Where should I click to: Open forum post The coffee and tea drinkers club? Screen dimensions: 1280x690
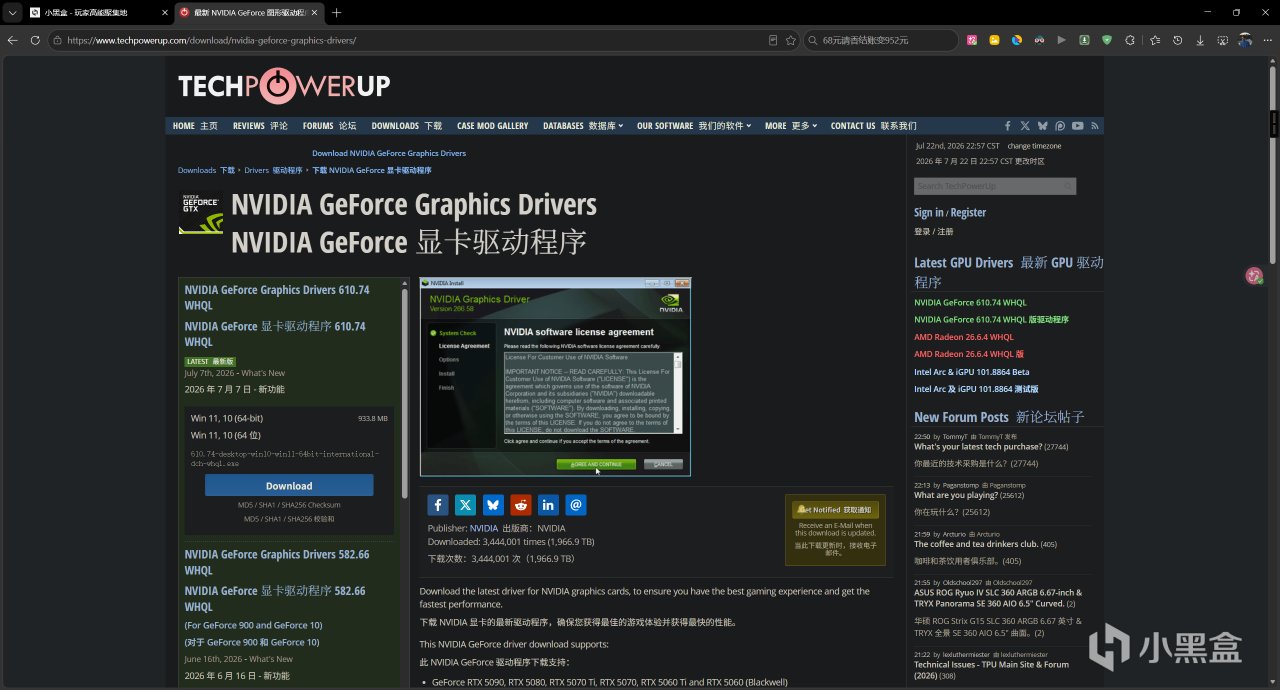[976, 544]
